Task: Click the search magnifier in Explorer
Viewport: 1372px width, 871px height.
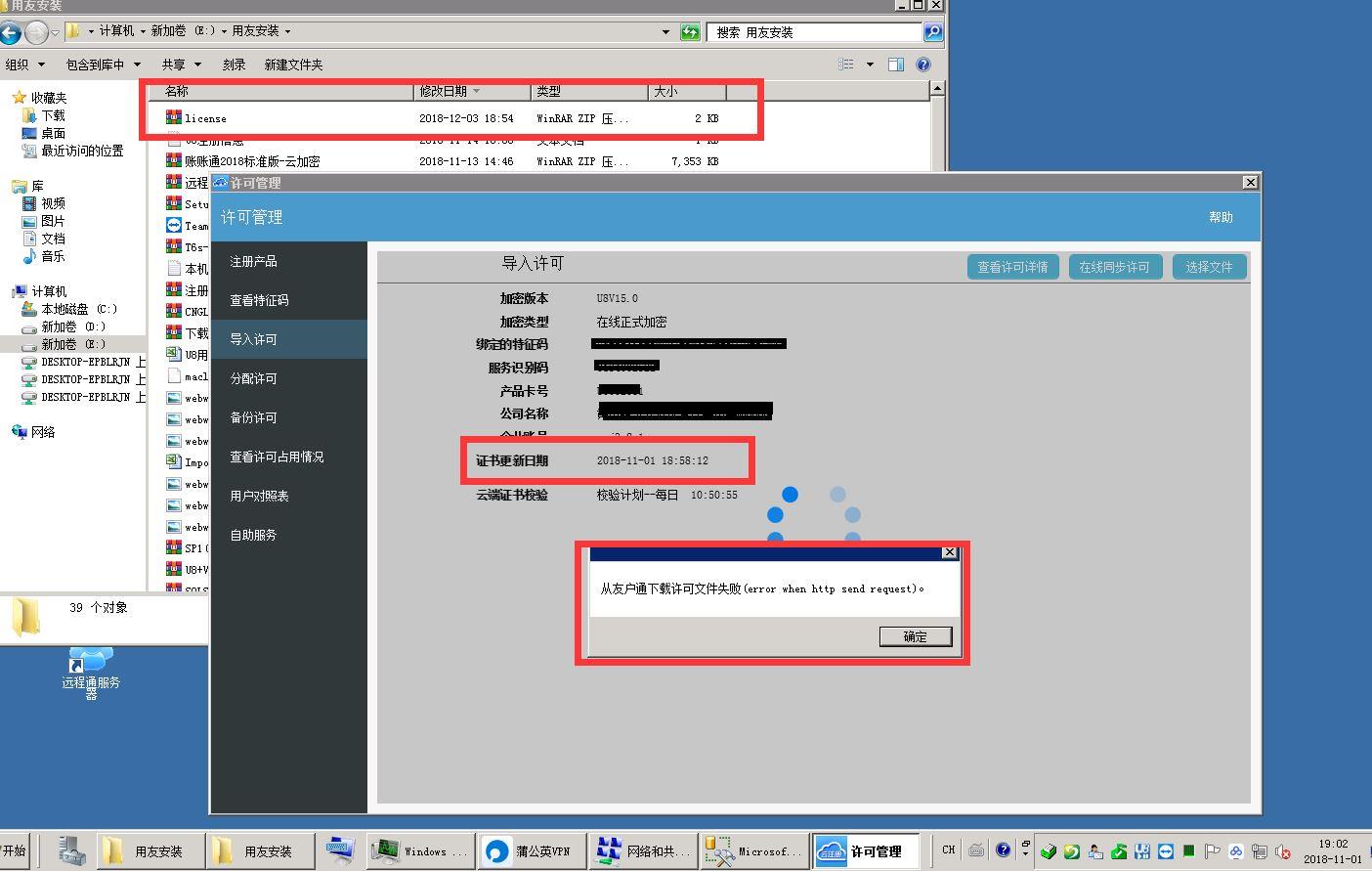Action: [x=933, y=32]
